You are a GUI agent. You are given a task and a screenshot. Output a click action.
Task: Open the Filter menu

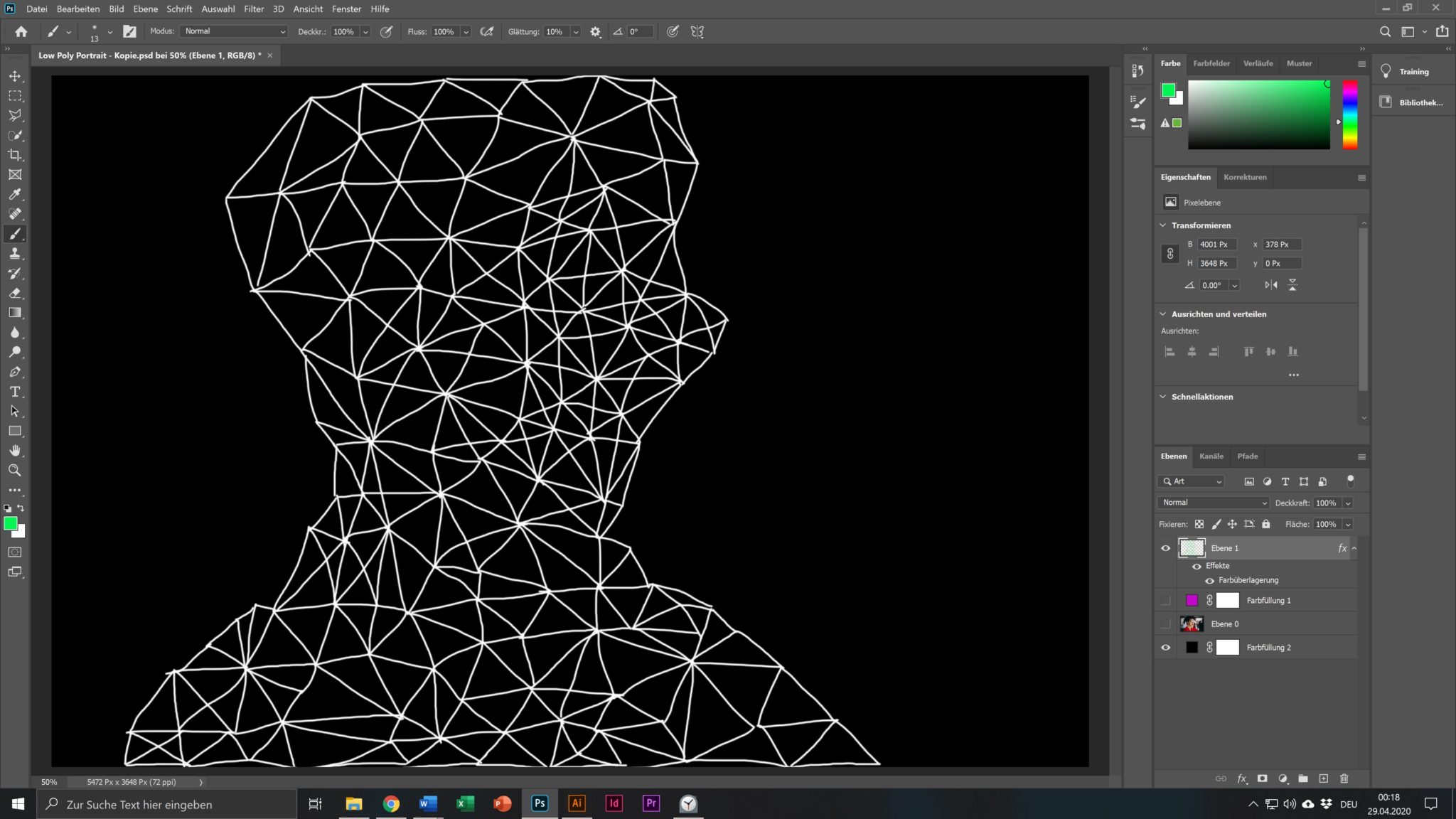click(254, 9)
